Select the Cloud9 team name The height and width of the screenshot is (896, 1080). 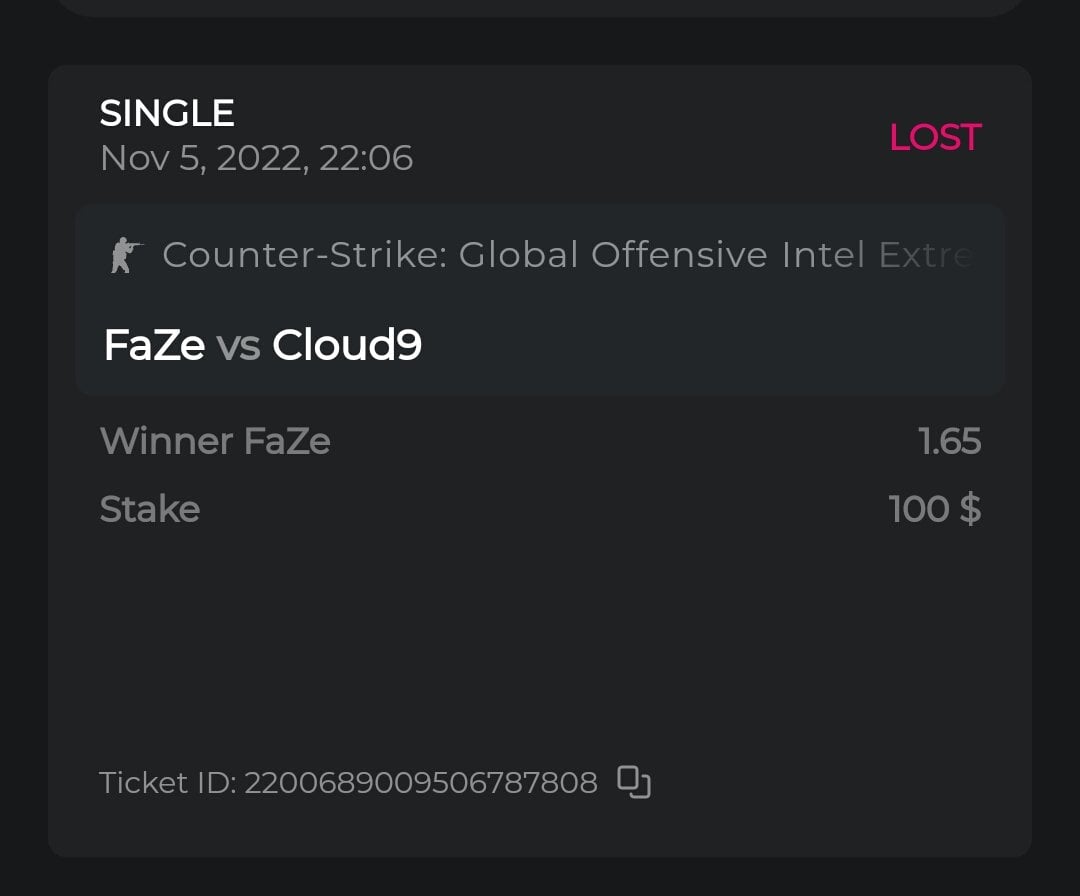[x=347, y=346]
